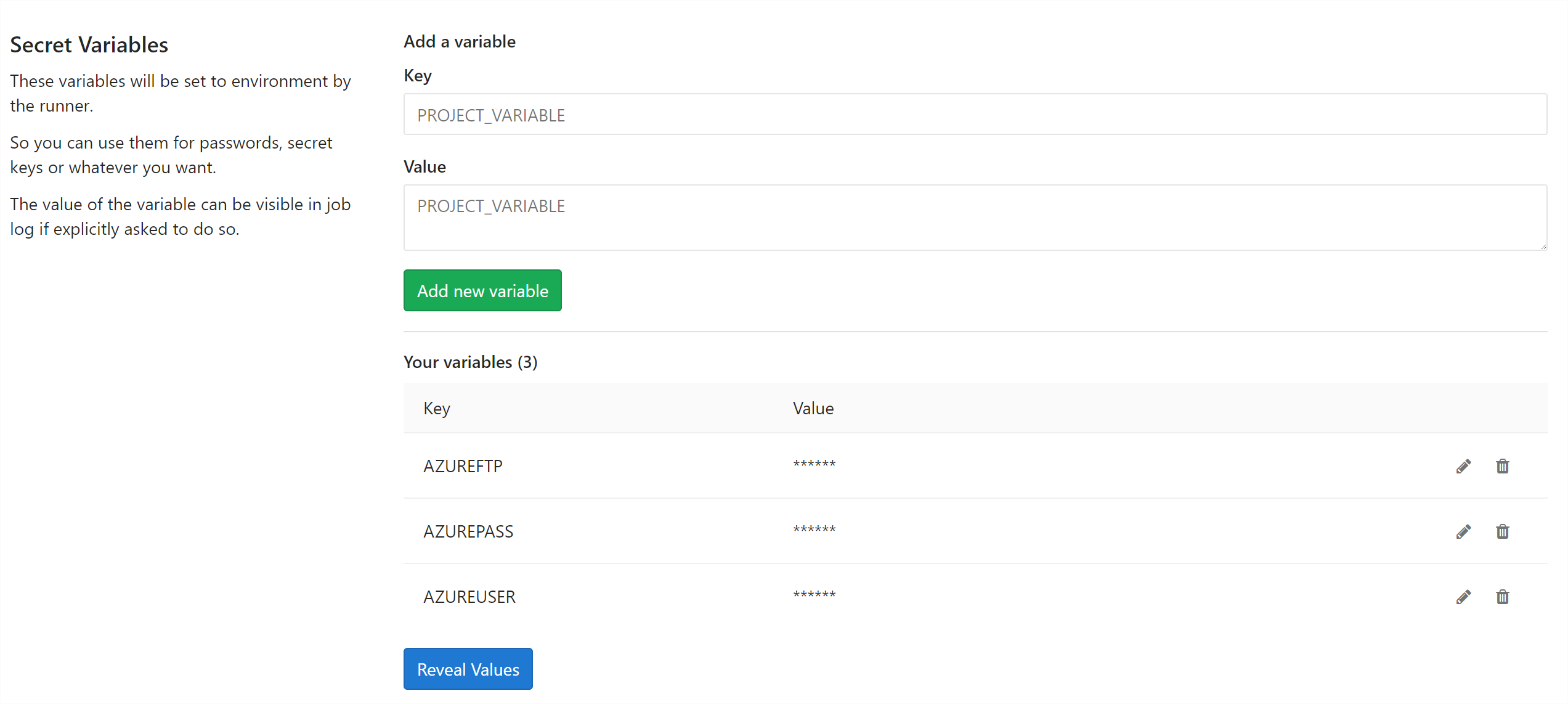This screenshot has height=704, width=1568.
Task: Click the Your variables (3) heading
Action: click(x=470, y=362)
